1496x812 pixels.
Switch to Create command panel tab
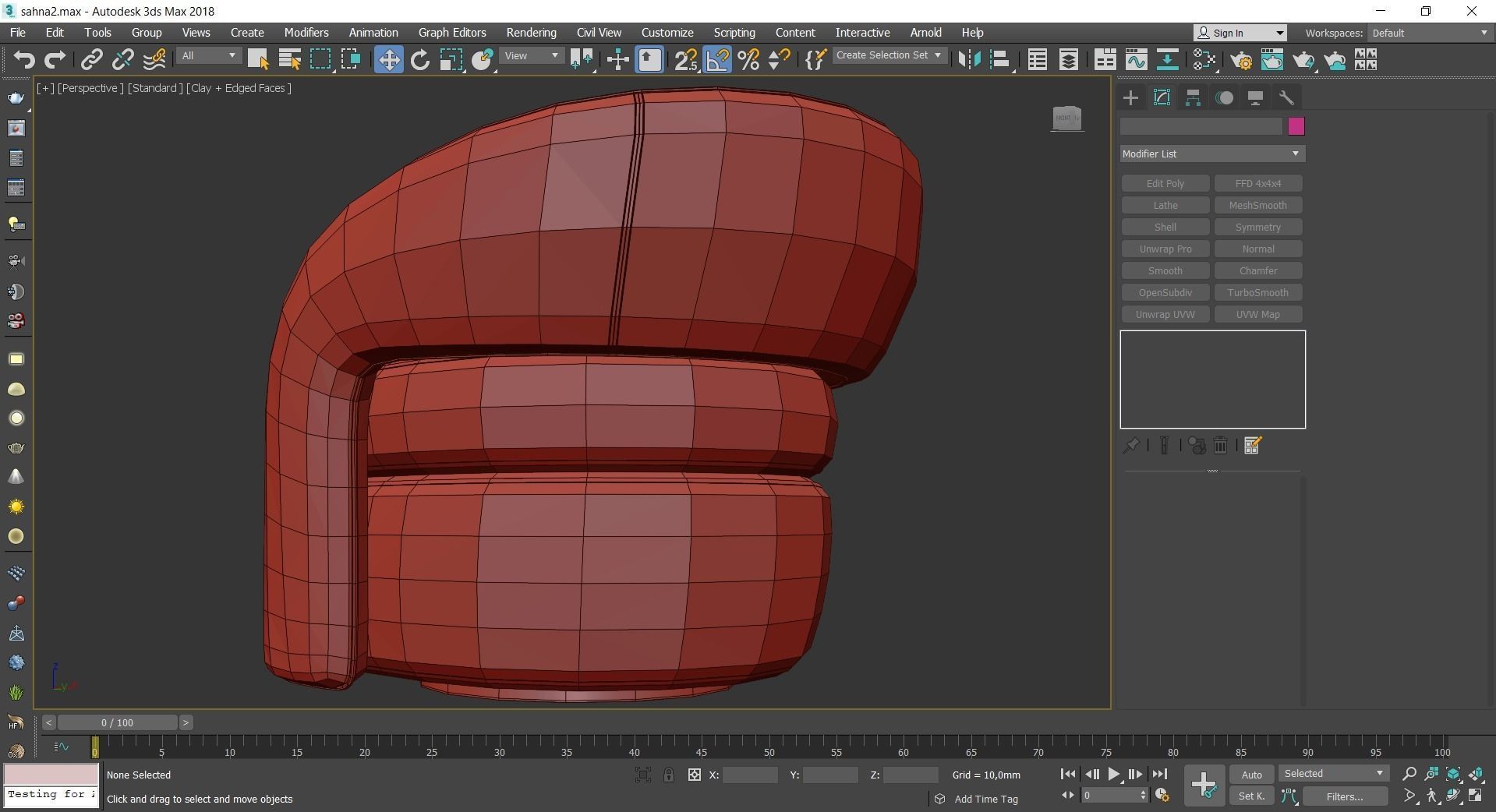tap(1130, 98)
